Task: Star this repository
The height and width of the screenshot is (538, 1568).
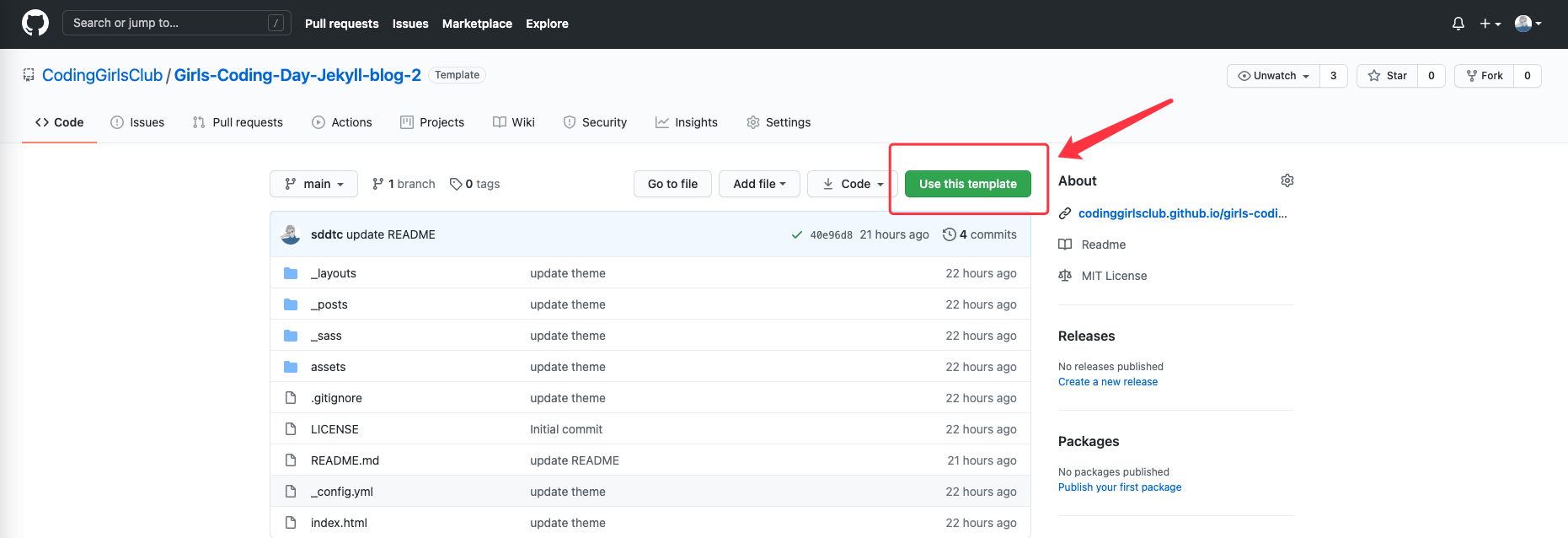Action: click(1387, 76)
